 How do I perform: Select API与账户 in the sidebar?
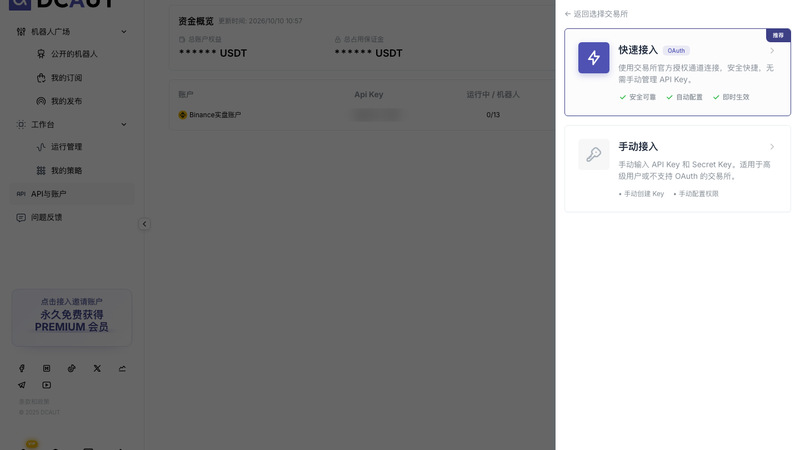72,194
